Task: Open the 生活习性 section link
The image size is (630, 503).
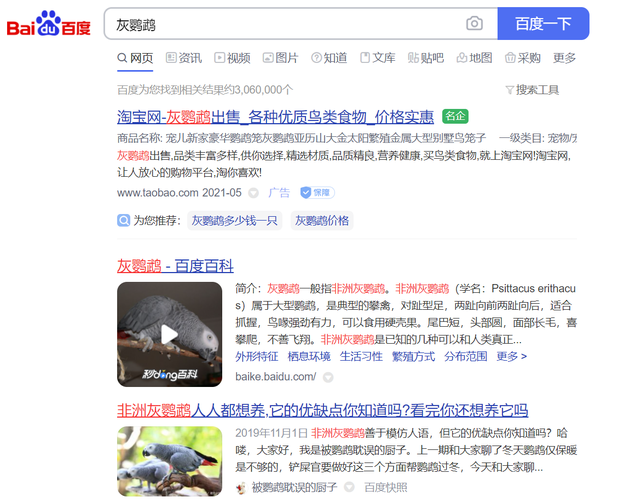Action: 361,356
